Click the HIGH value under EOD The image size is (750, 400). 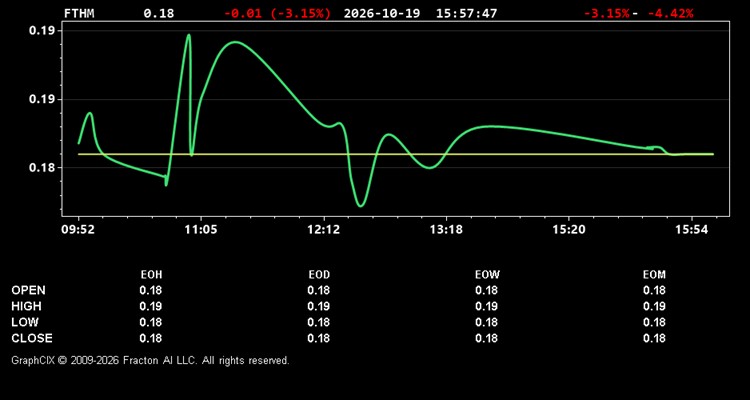click(319, 306)
